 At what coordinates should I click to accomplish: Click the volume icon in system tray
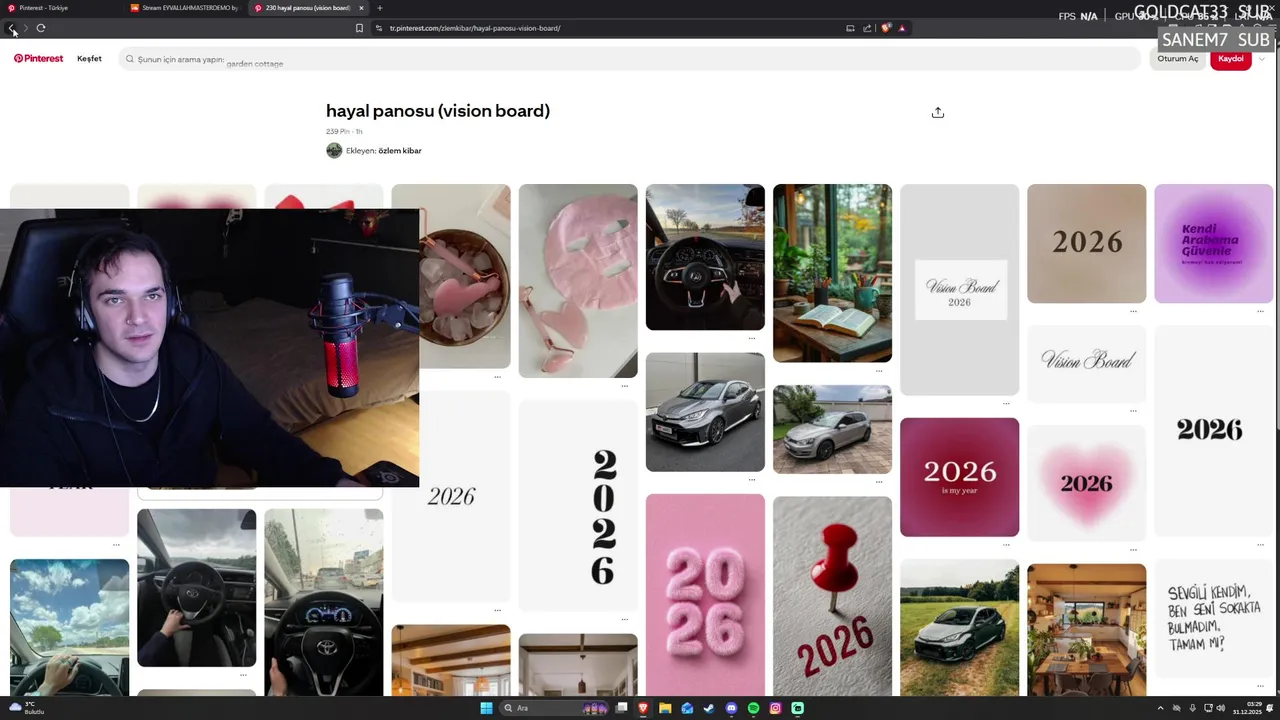pos(1223,708)
